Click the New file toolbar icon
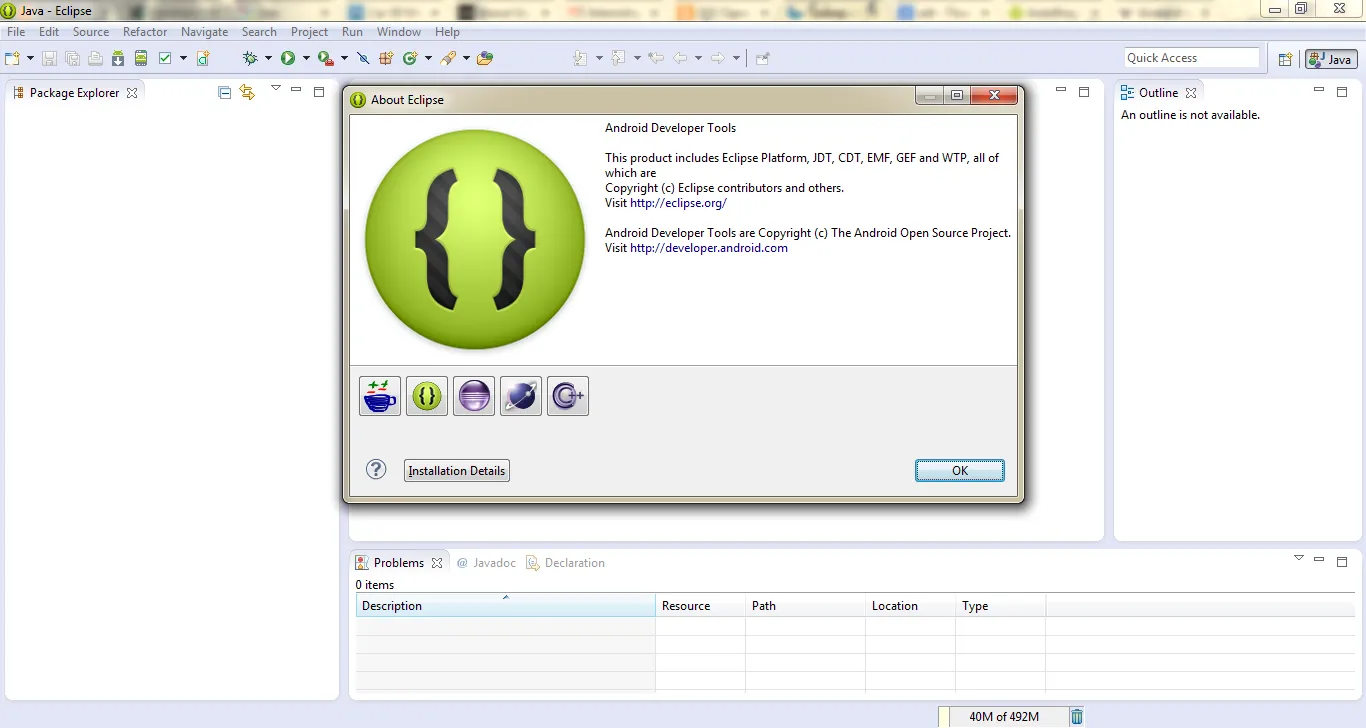 coord(13,58)
